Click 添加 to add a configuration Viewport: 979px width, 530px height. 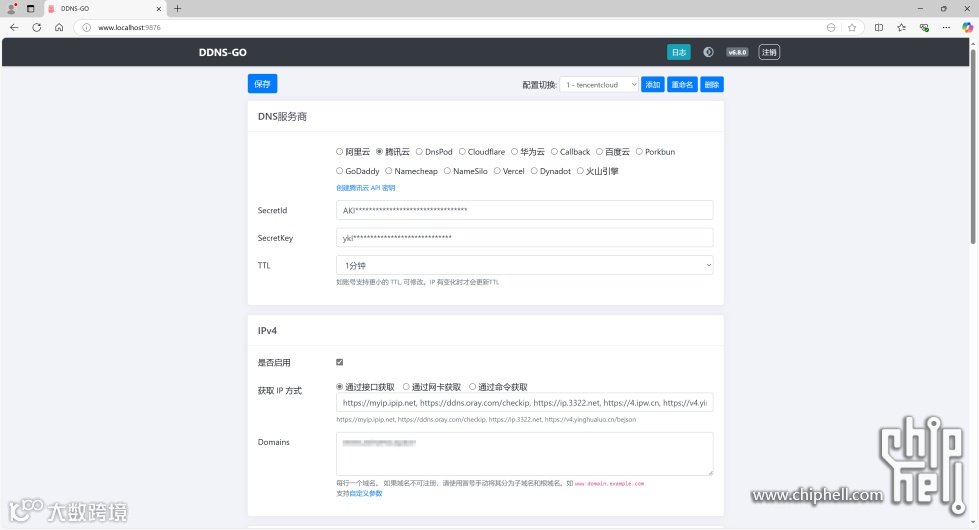(x=652, y=85)
